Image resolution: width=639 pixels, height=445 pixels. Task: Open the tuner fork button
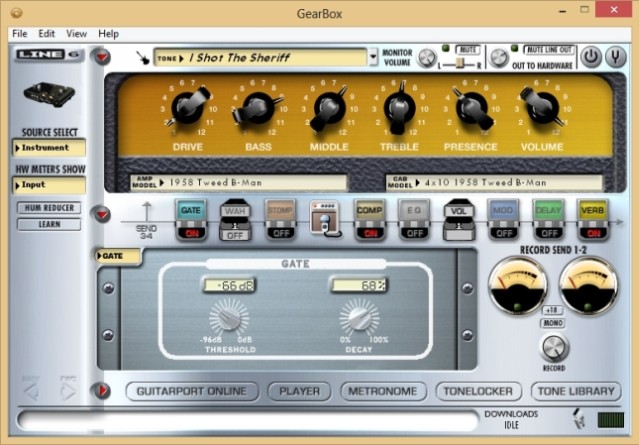click(x=616, y=57)
